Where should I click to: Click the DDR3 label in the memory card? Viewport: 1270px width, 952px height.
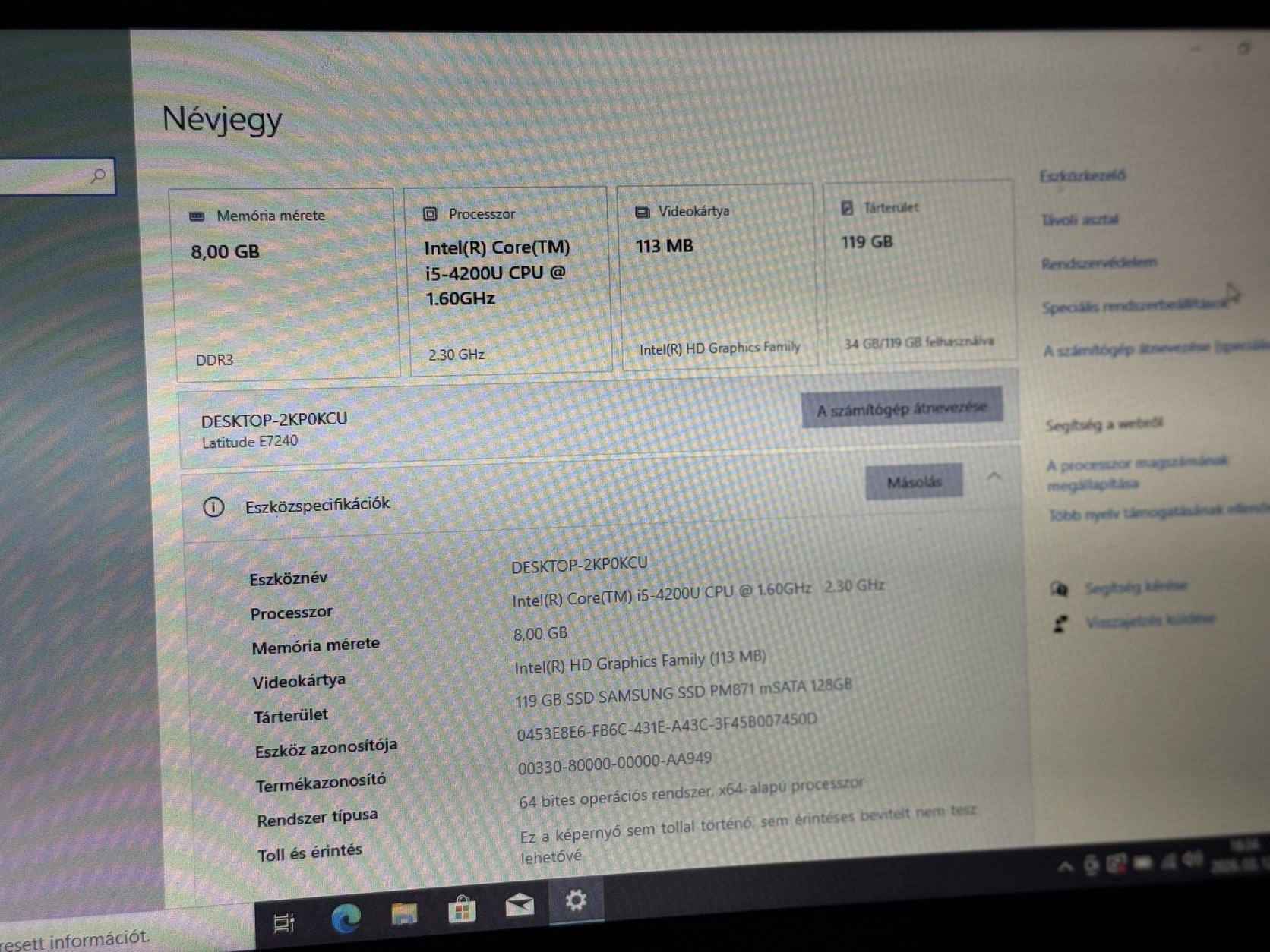[215, 360]
